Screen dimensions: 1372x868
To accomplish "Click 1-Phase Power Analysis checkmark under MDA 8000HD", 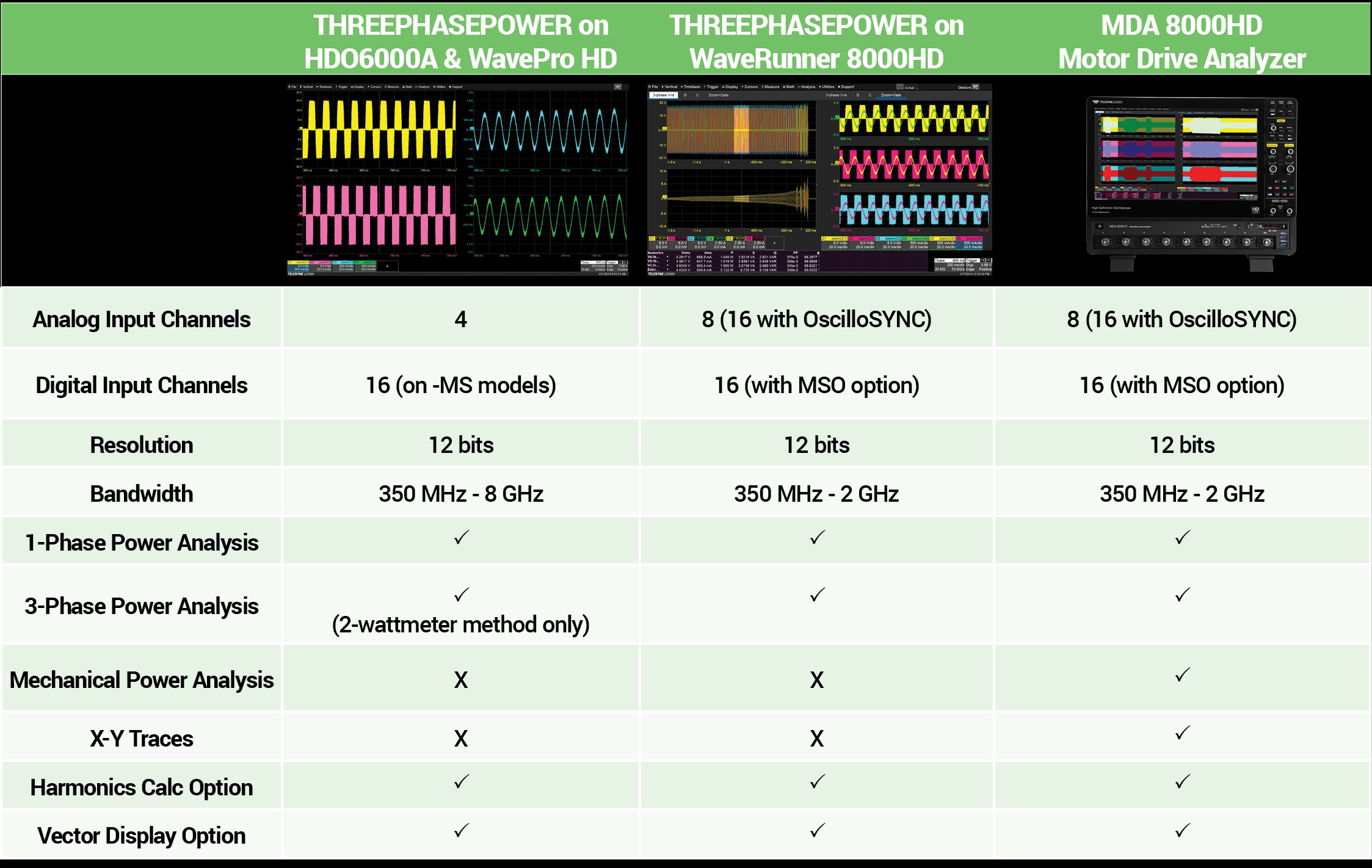I will 1183,538.
